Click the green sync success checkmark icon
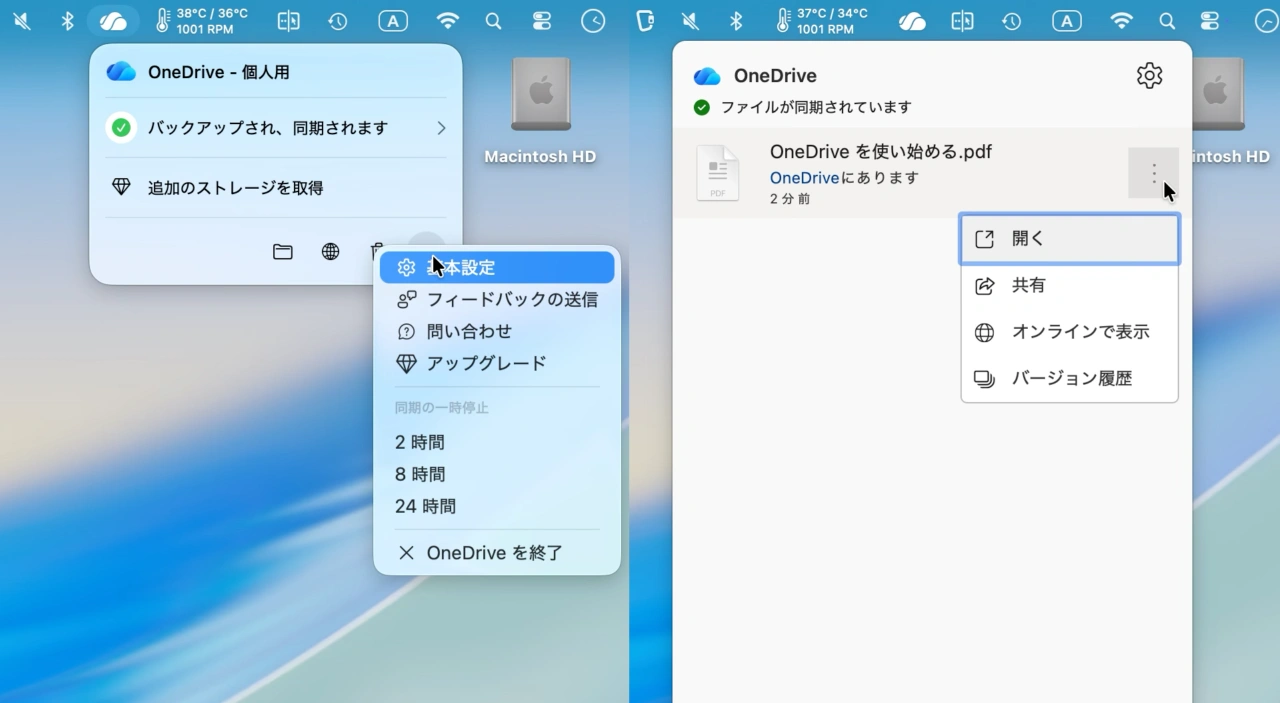 point(120,128)
